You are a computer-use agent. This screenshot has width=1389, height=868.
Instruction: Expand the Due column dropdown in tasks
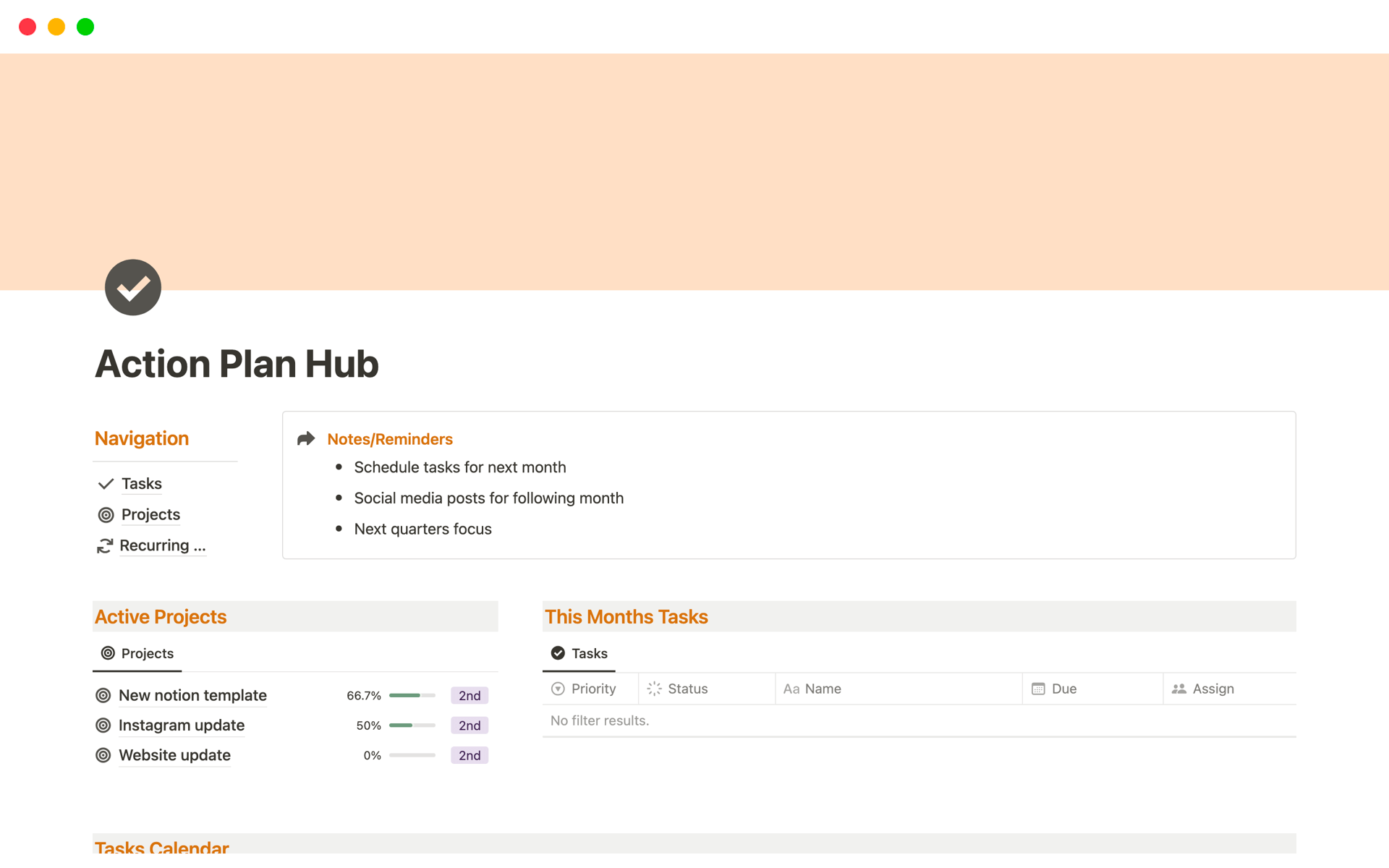(x=1061, y=688)
